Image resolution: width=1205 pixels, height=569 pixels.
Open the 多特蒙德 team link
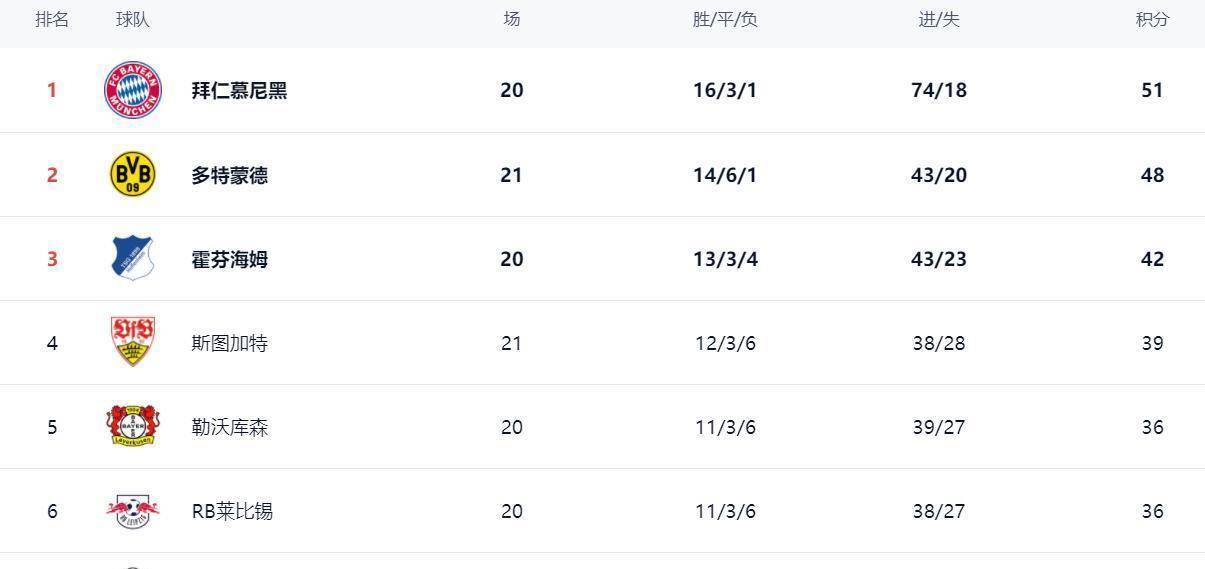coord(229,175)
